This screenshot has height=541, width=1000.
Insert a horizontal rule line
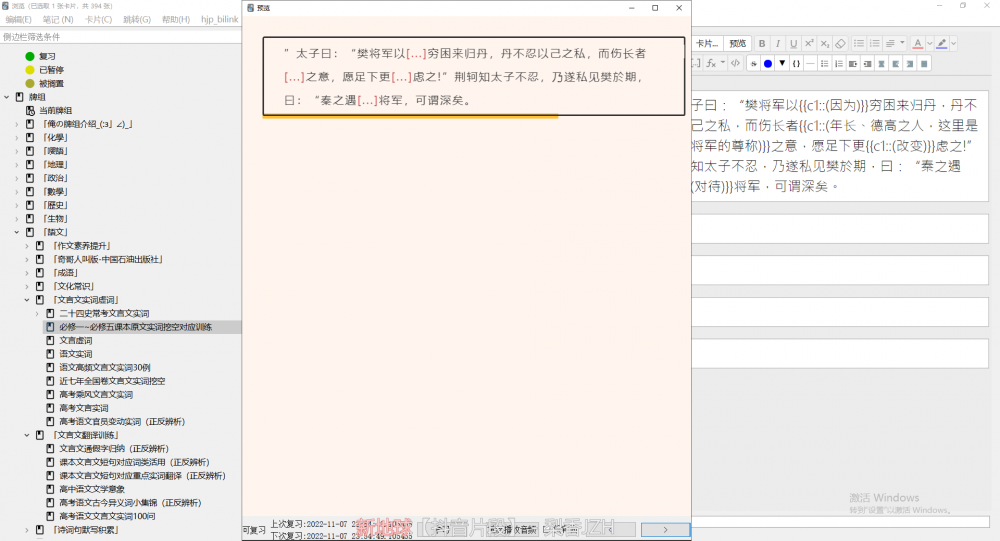[810, 63]
